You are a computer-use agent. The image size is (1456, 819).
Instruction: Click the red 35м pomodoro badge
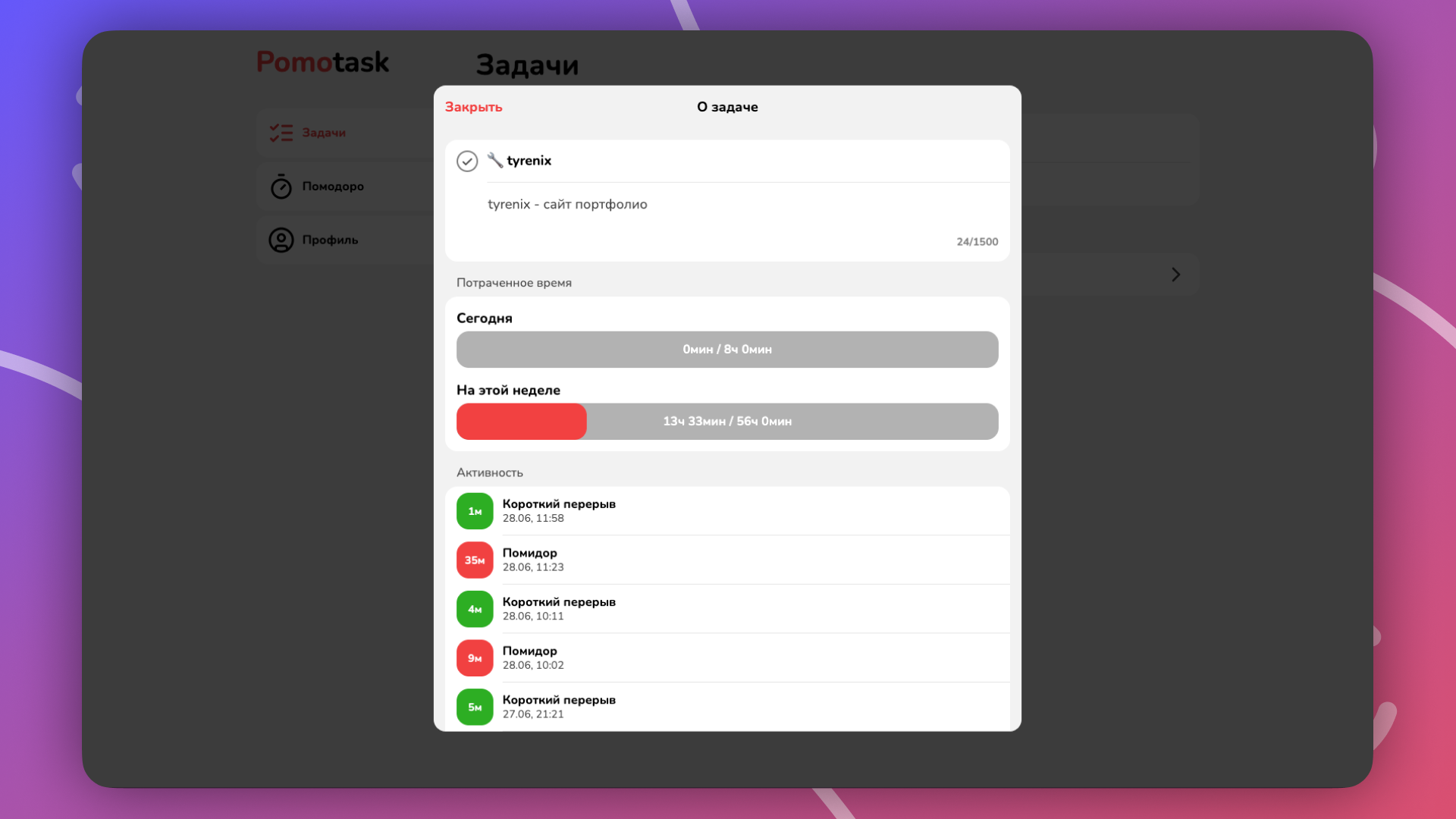click(x=475, y=560)
